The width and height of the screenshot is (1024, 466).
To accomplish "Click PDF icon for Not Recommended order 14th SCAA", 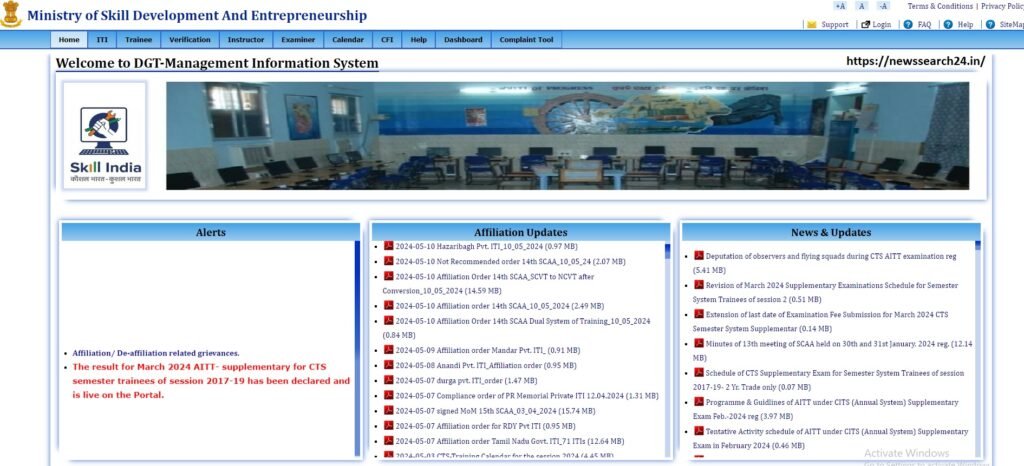I will click(389, 260).
